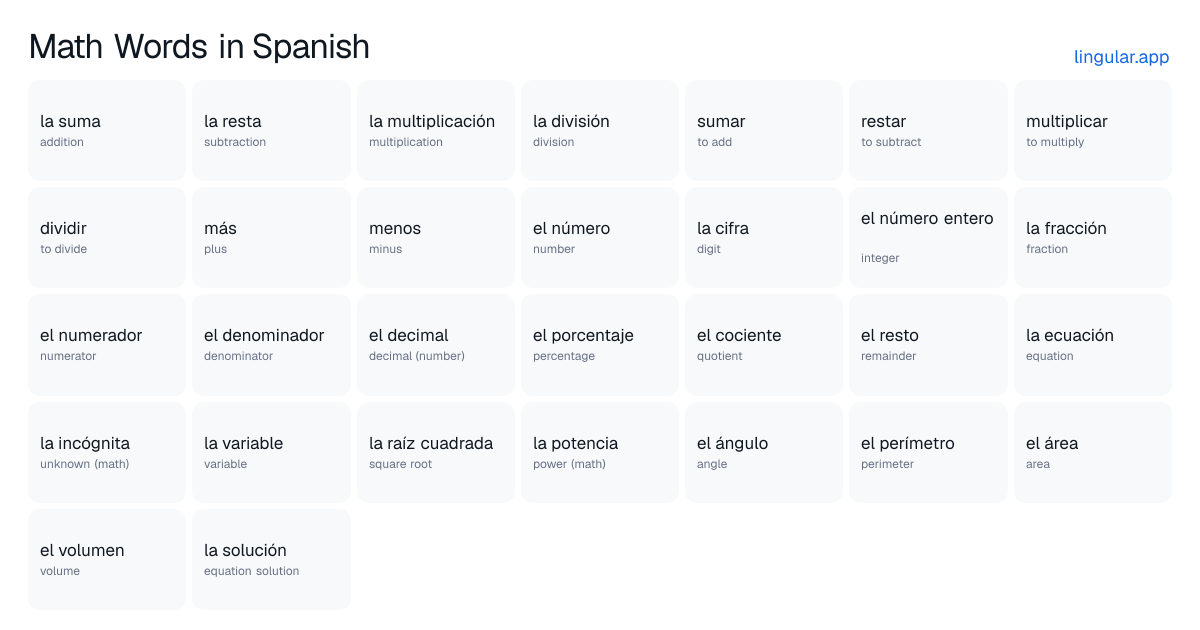This screenshot has width=1200, height=630.
Task: Select the 'sumar' to add card
Action: [x=764, y=130]
